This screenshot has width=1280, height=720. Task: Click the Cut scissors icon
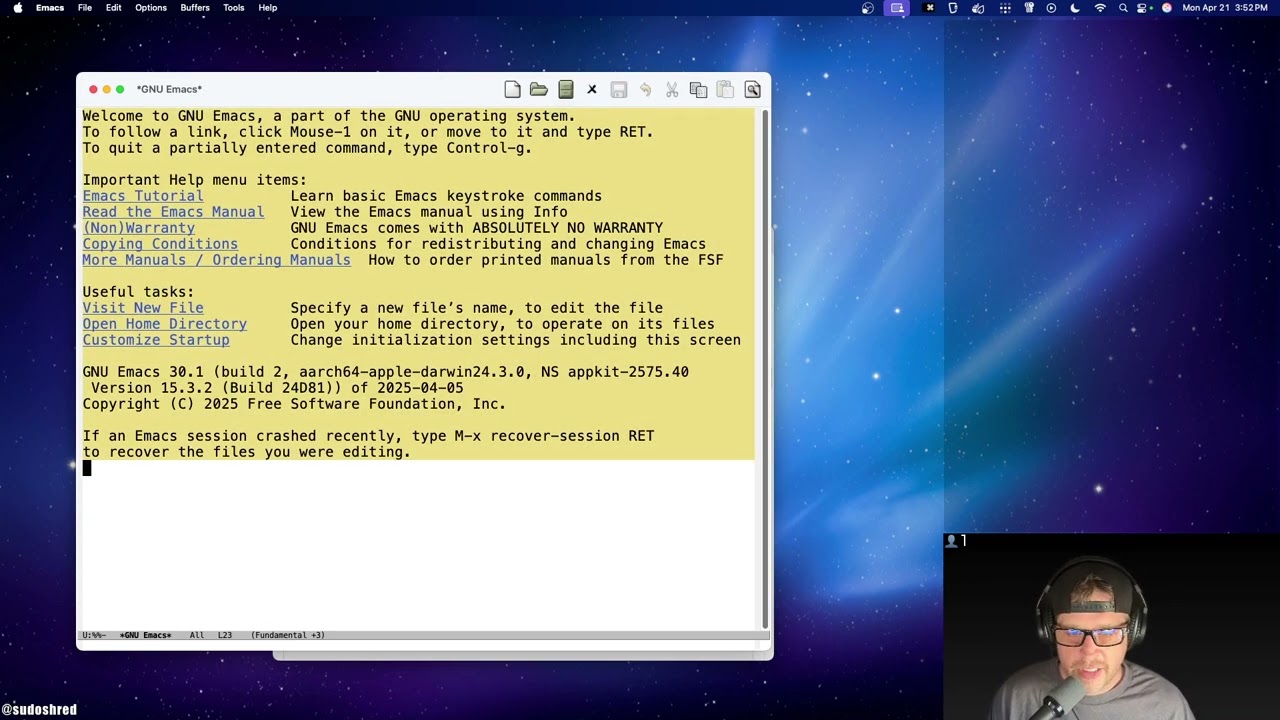[672, 90]
